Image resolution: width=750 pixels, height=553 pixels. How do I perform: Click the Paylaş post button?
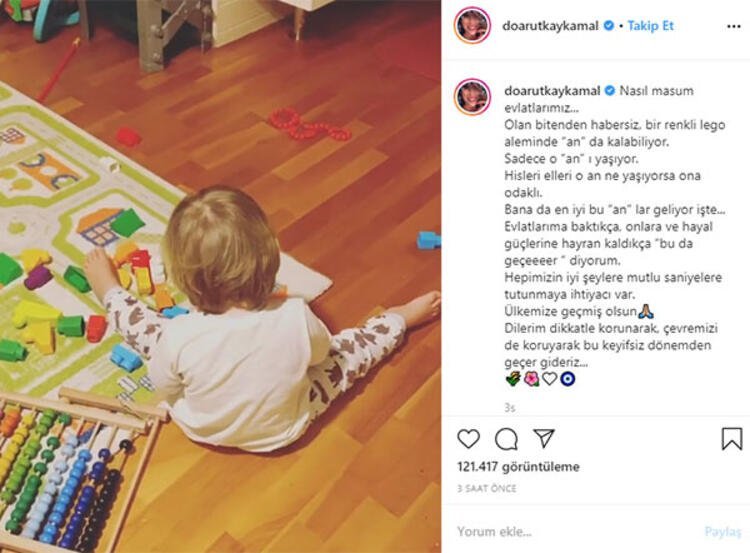(x=723, y=532)
